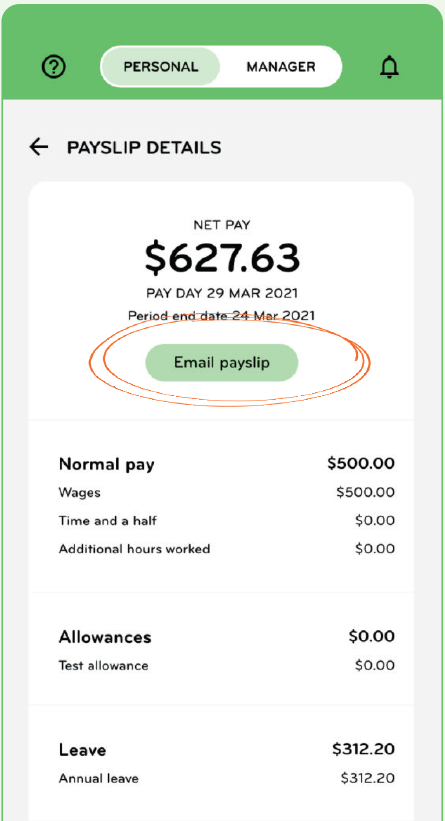445x821 pixels.
Task: Select the Normal pay total $500.00
Action: tap(361, 463)
